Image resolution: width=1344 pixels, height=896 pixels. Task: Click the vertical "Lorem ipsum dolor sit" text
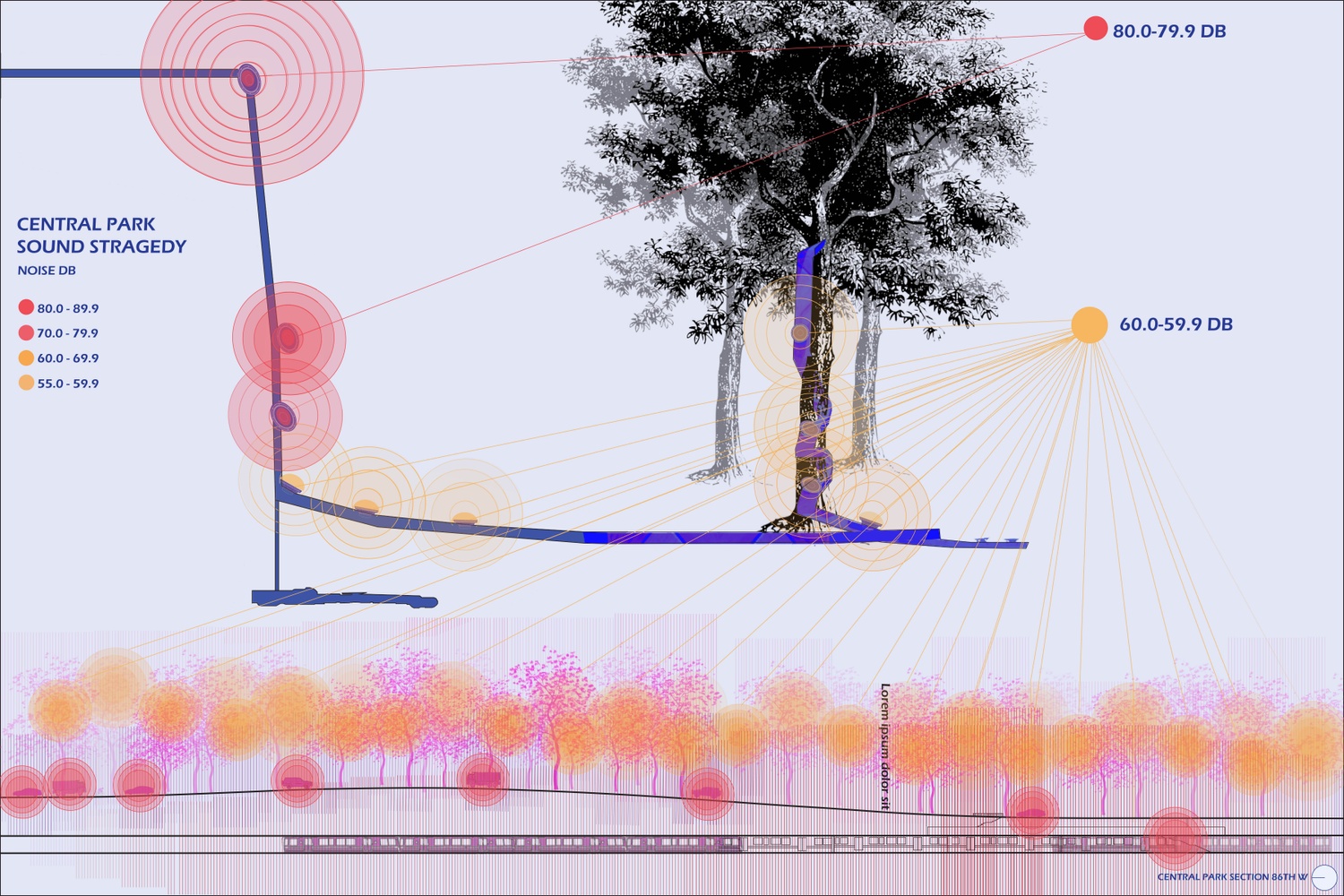(x=885, y=747)
